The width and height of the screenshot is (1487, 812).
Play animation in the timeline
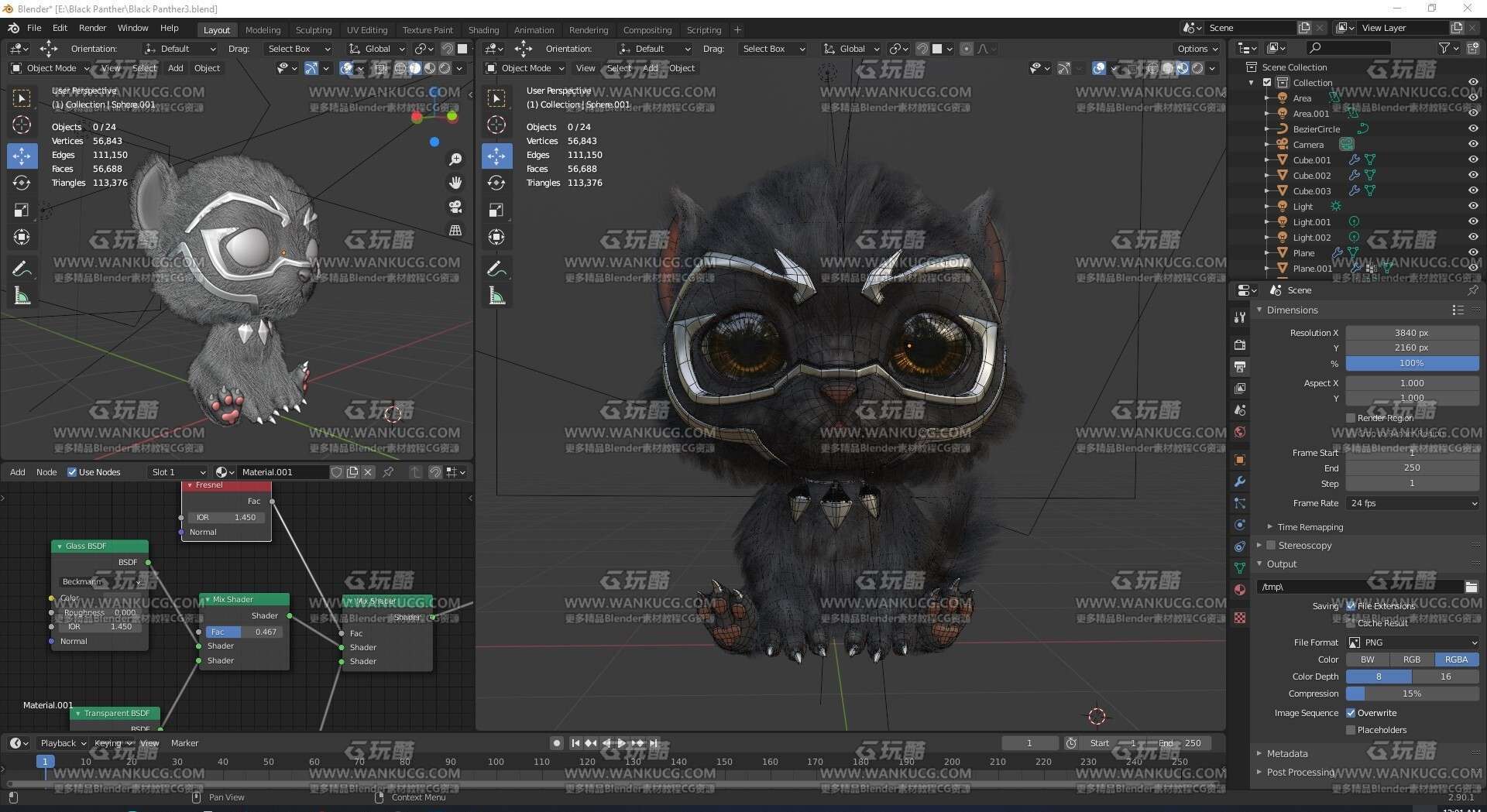(x=622, y=743)
